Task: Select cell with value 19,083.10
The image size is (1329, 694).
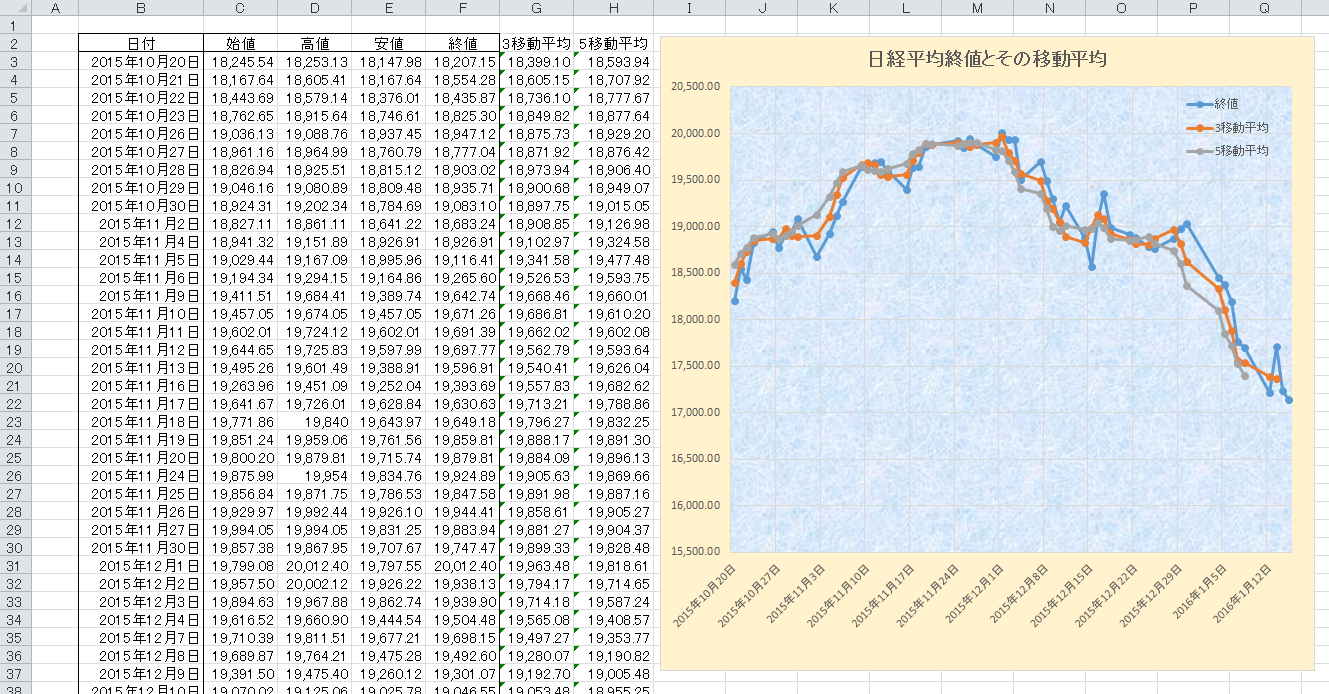Action: click(x=463, y=205)
